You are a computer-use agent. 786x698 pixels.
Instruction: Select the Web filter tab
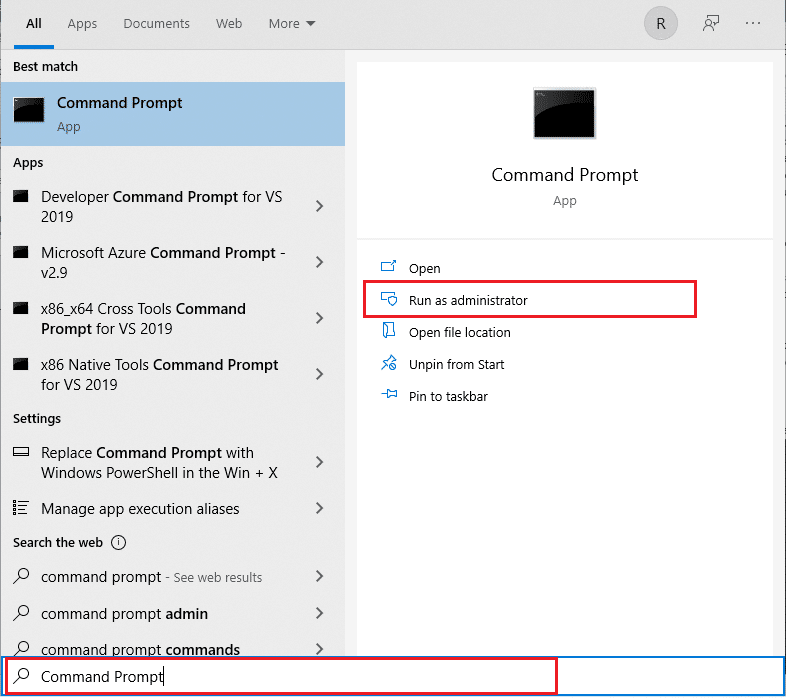pyautogui.click(x=229, y=24)
